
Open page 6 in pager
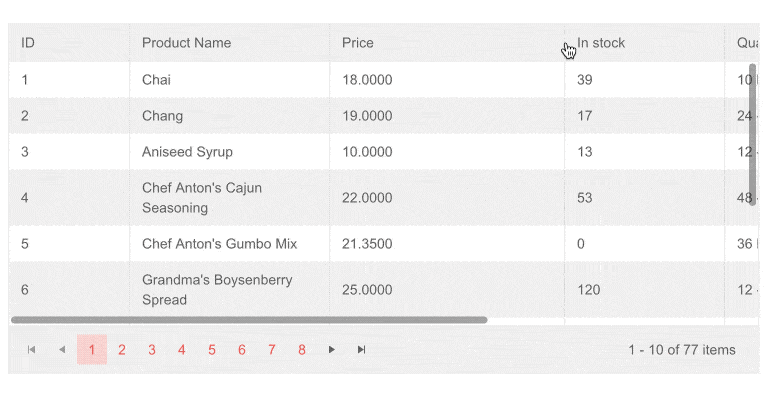pos(242,350)
